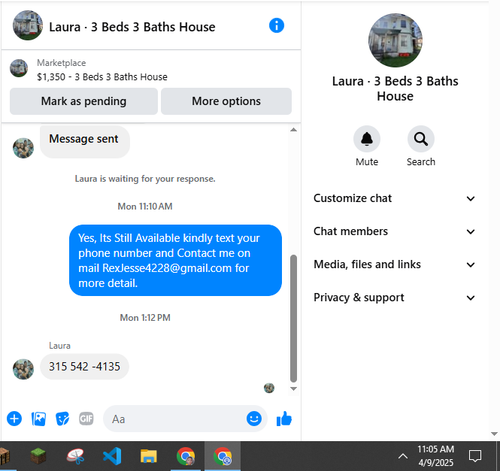Choose a sticker from sticker icon

pyautogui.click(x=62, y=419)
